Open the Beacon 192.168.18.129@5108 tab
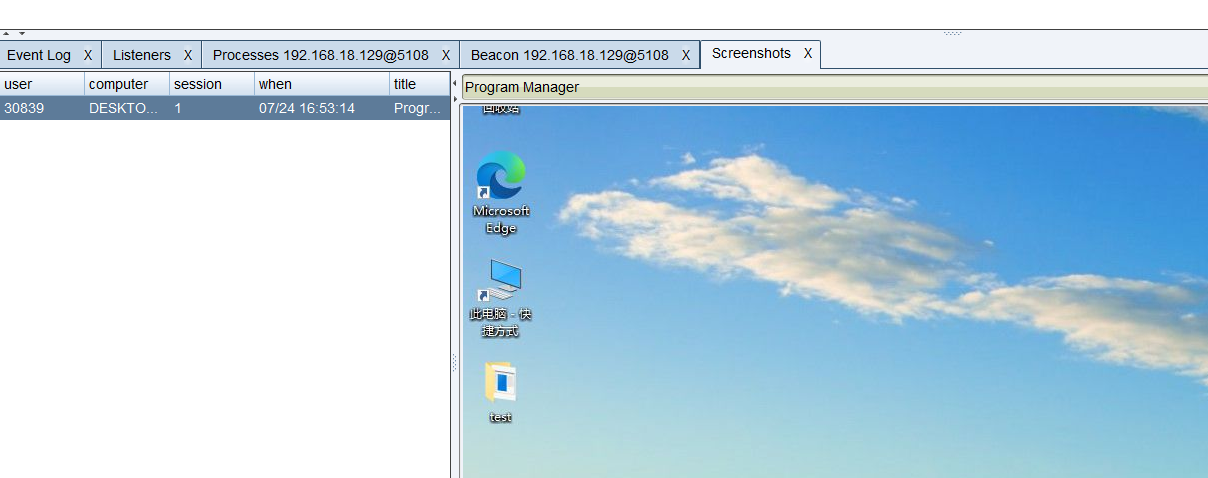The height and width of the screenshot is (478, 1208). click(570, 55)
